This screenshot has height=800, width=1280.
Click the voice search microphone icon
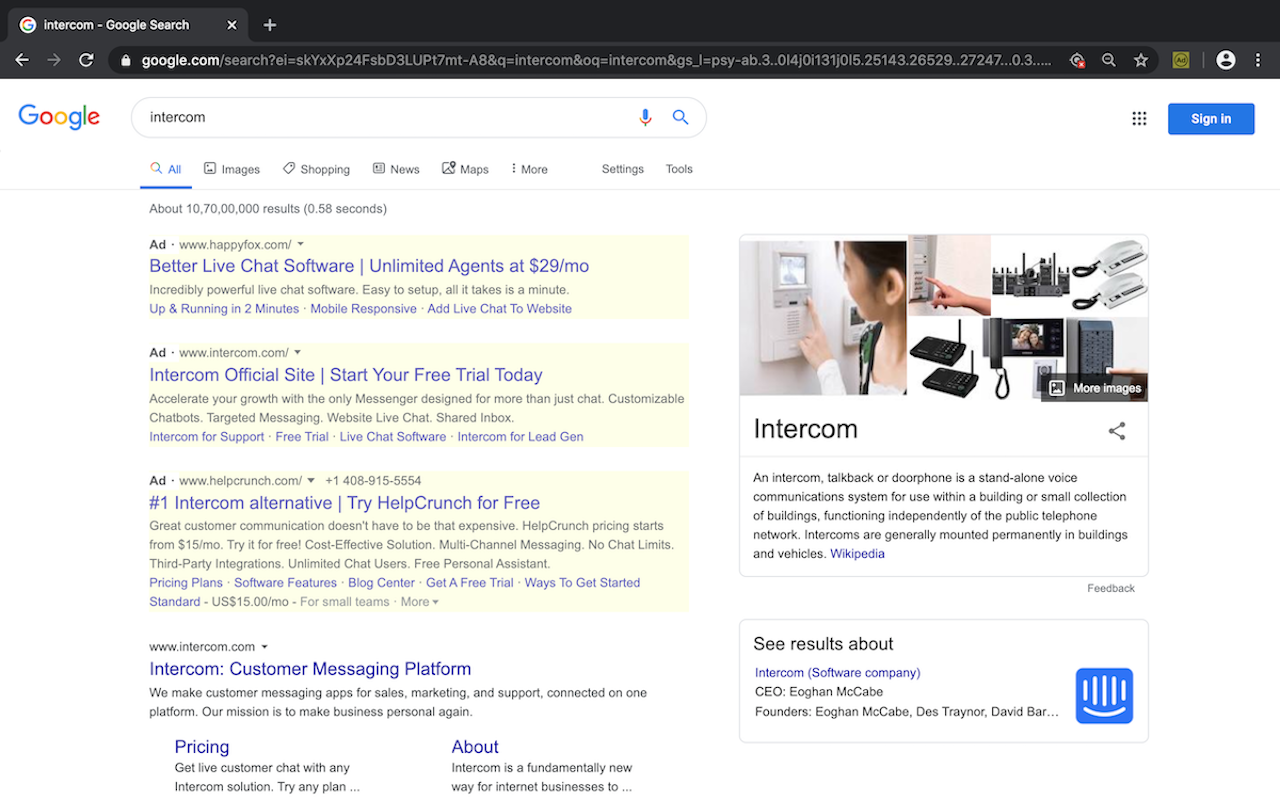tap(645, 118)
